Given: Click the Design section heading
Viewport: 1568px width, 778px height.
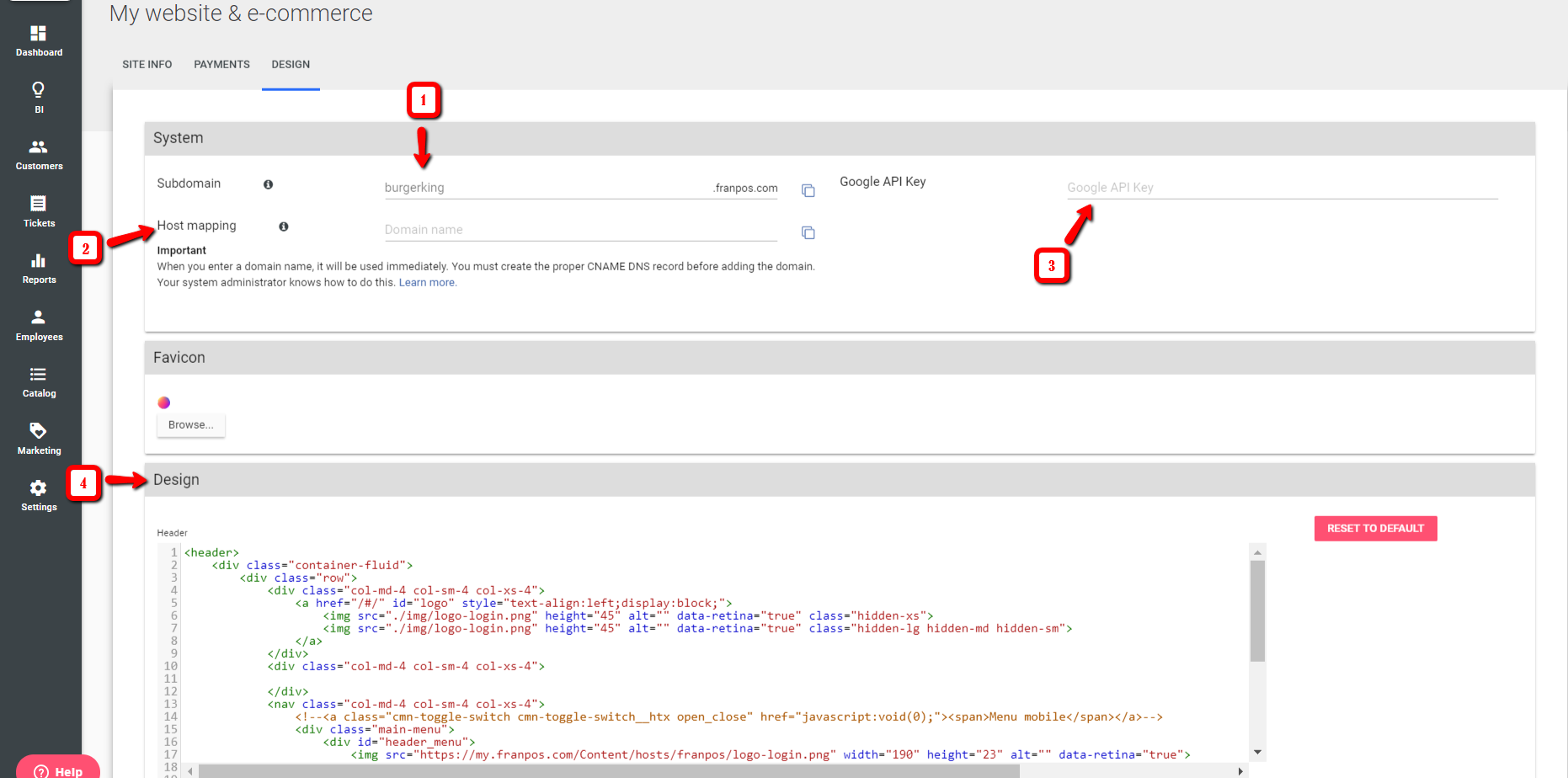Looking at the screenshot, I should 176,480.
